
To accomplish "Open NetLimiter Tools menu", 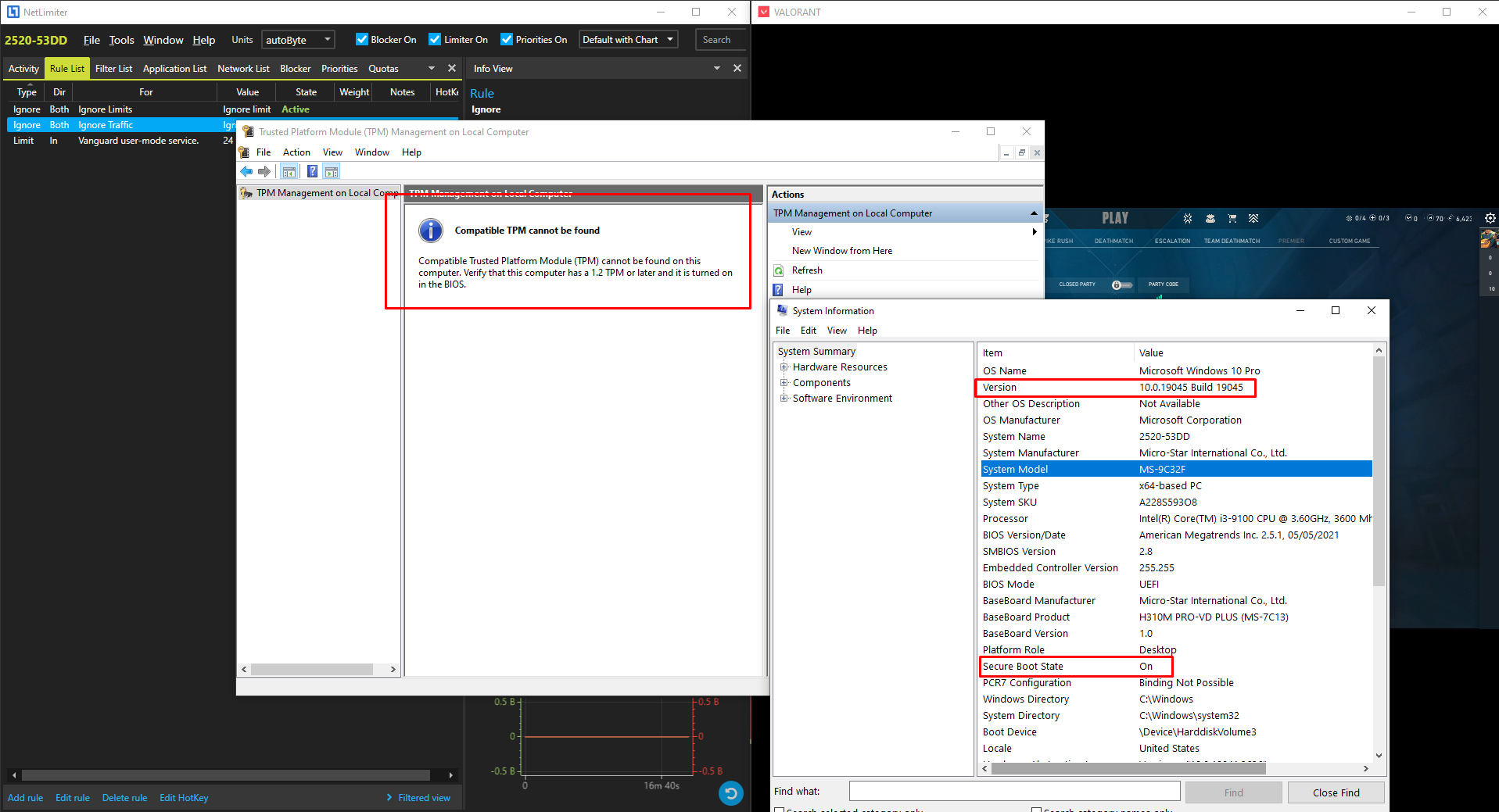I will coord(121,40).
